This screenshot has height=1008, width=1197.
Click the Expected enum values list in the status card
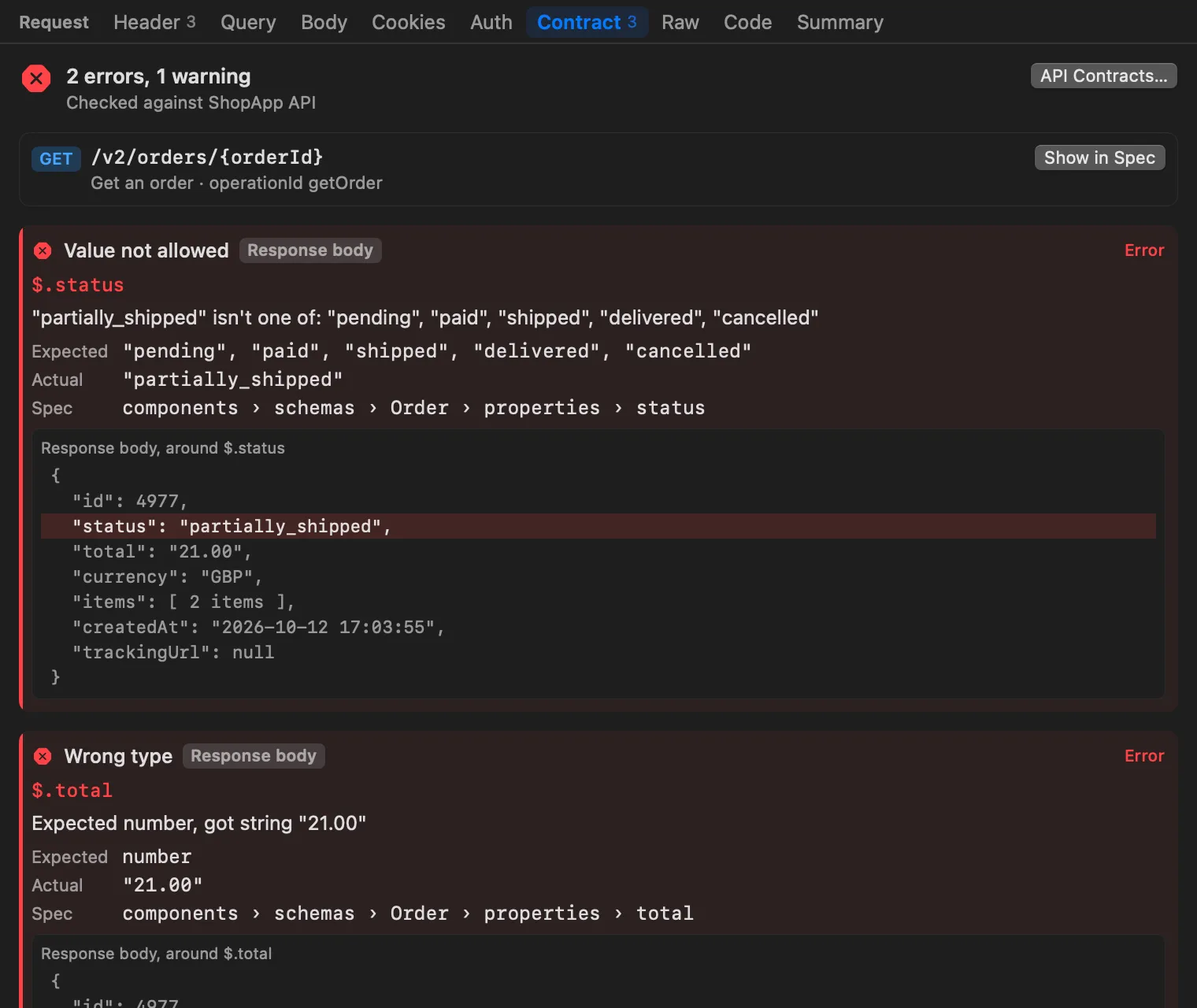coord(437,351)
